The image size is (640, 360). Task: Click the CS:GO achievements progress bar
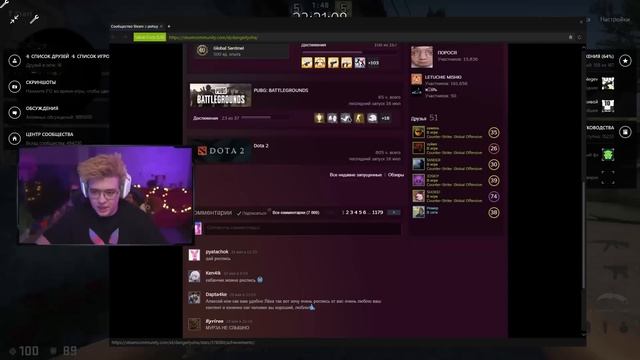coord(349,52)
